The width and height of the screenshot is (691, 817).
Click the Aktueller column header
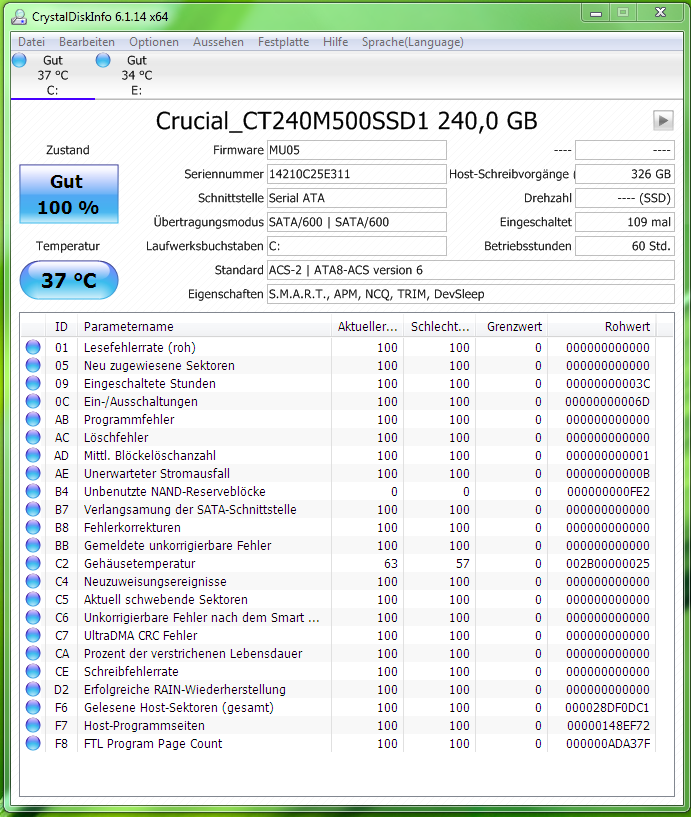(x=367, y=327)
